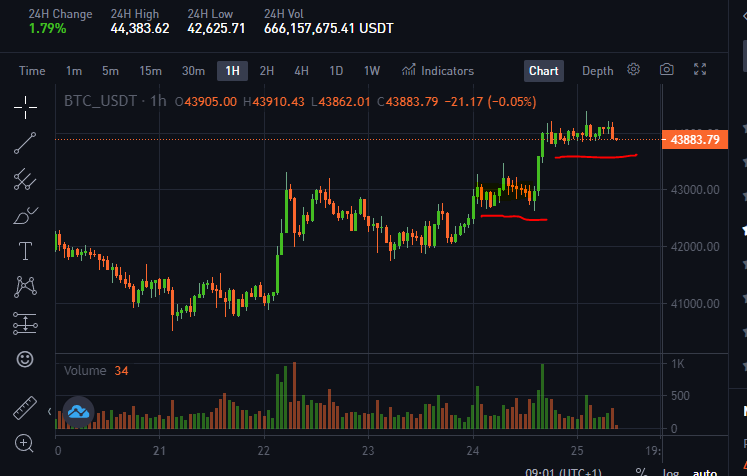
Task: Click date label 22 on time axis
Action: [263, 451]
